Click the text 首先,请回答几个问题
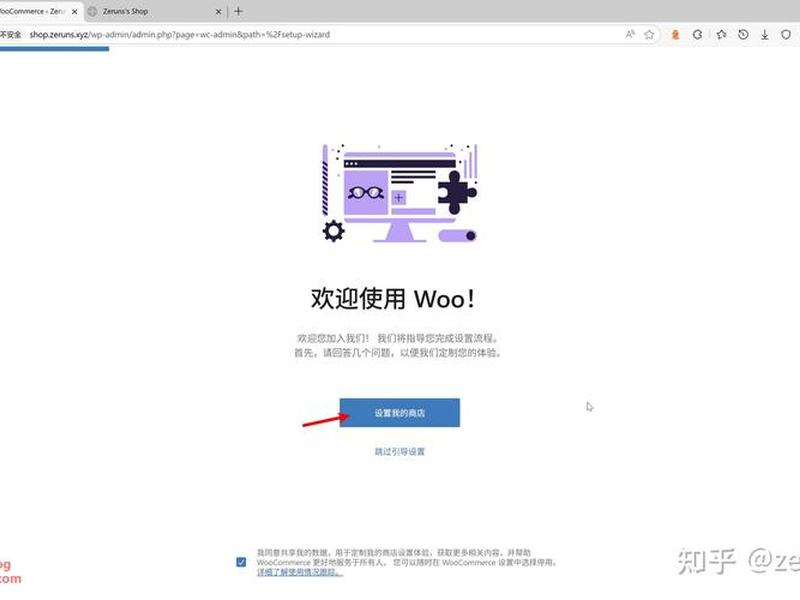 click(343, 353)
